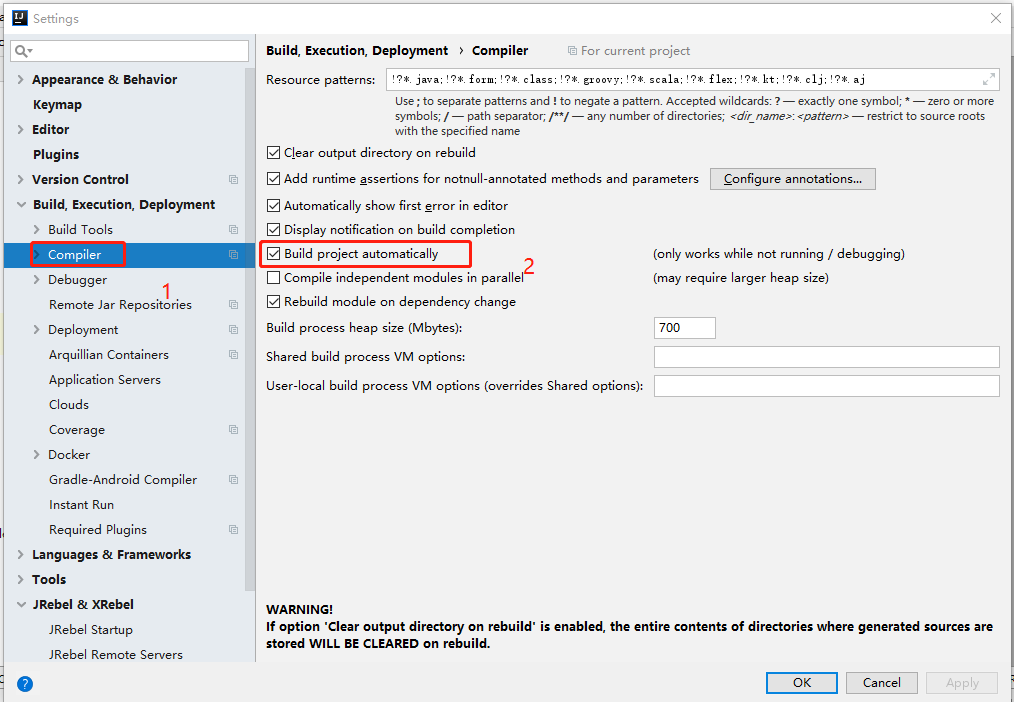Open Keymap settings page
The width and height of the screenshot is (1014, 702).
(x=58, y=105)
